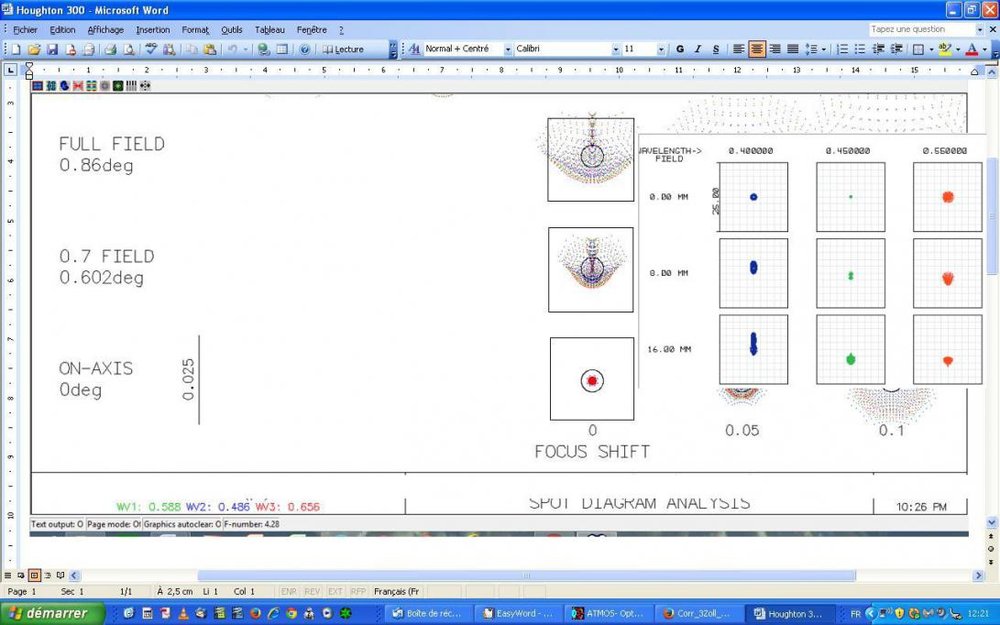Paste from clipboard with toolbar paste icon
The height and width of the screenshot is (625, 1000).
pyautogui.click(x=210, y=49)
